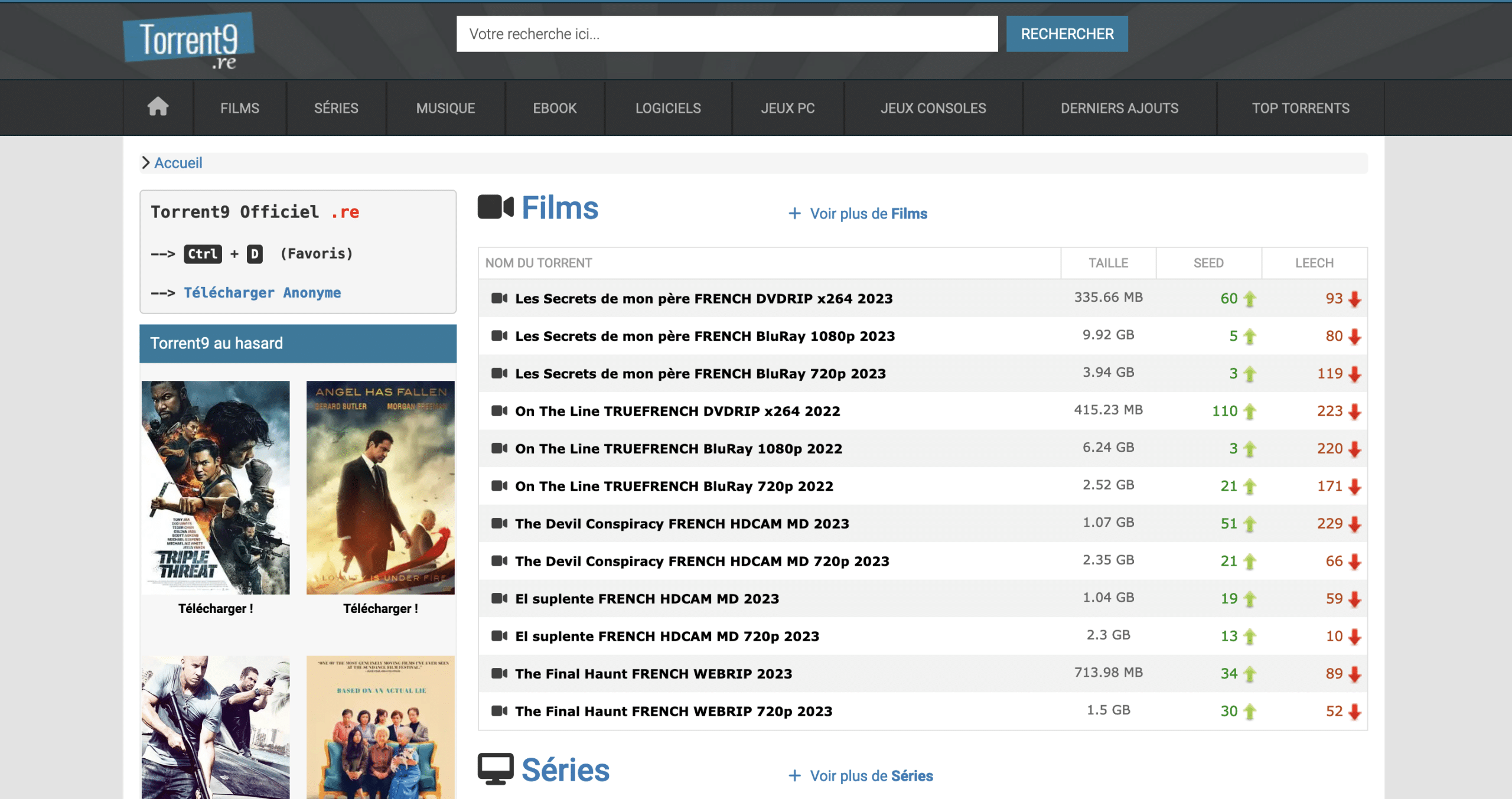Open Voir plus de Films link
Screen dimensions: 1512x799
tap(868, 213)
